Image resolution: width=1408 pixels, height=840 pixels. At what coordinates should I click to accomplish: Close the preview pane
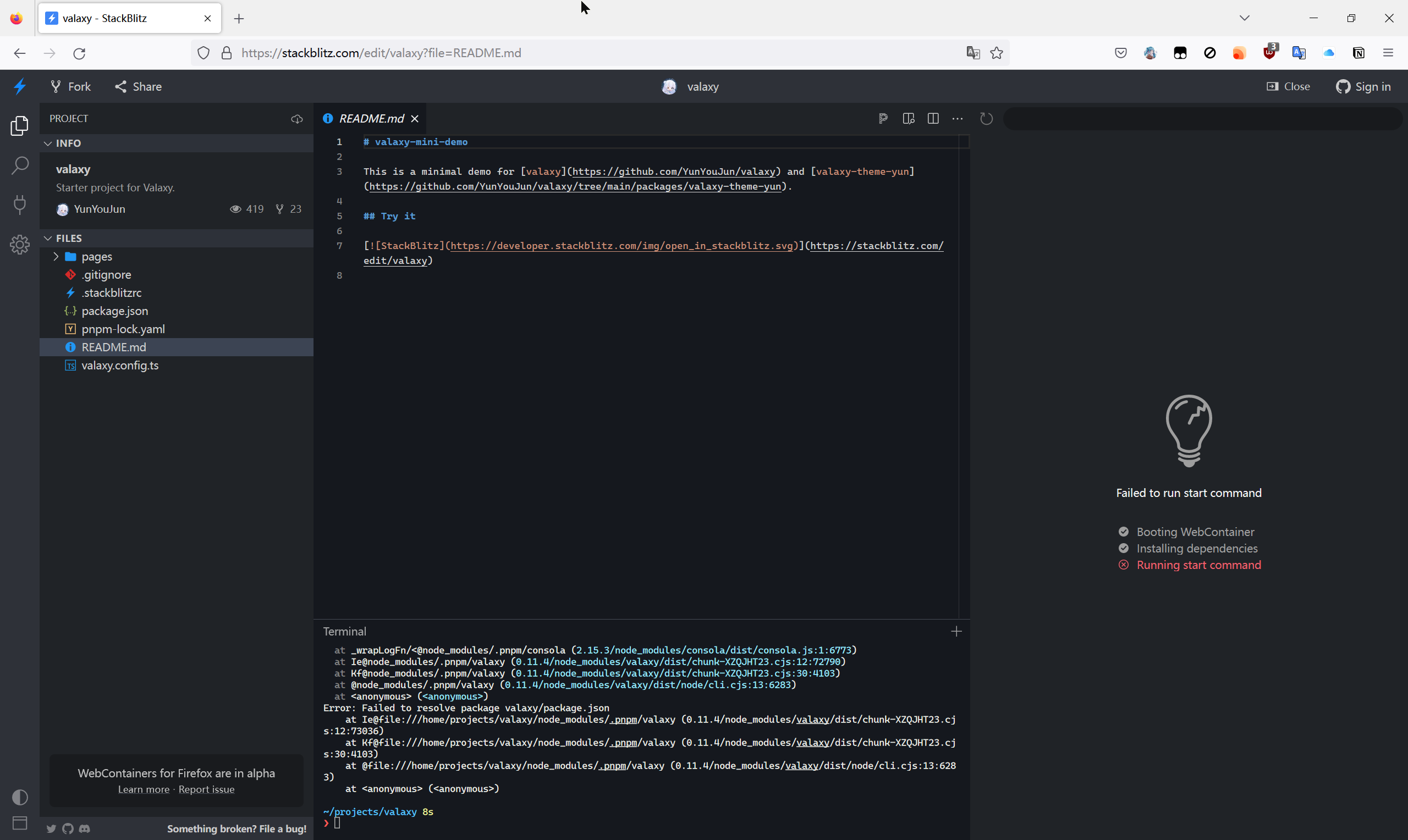(x=1288, y=87)
